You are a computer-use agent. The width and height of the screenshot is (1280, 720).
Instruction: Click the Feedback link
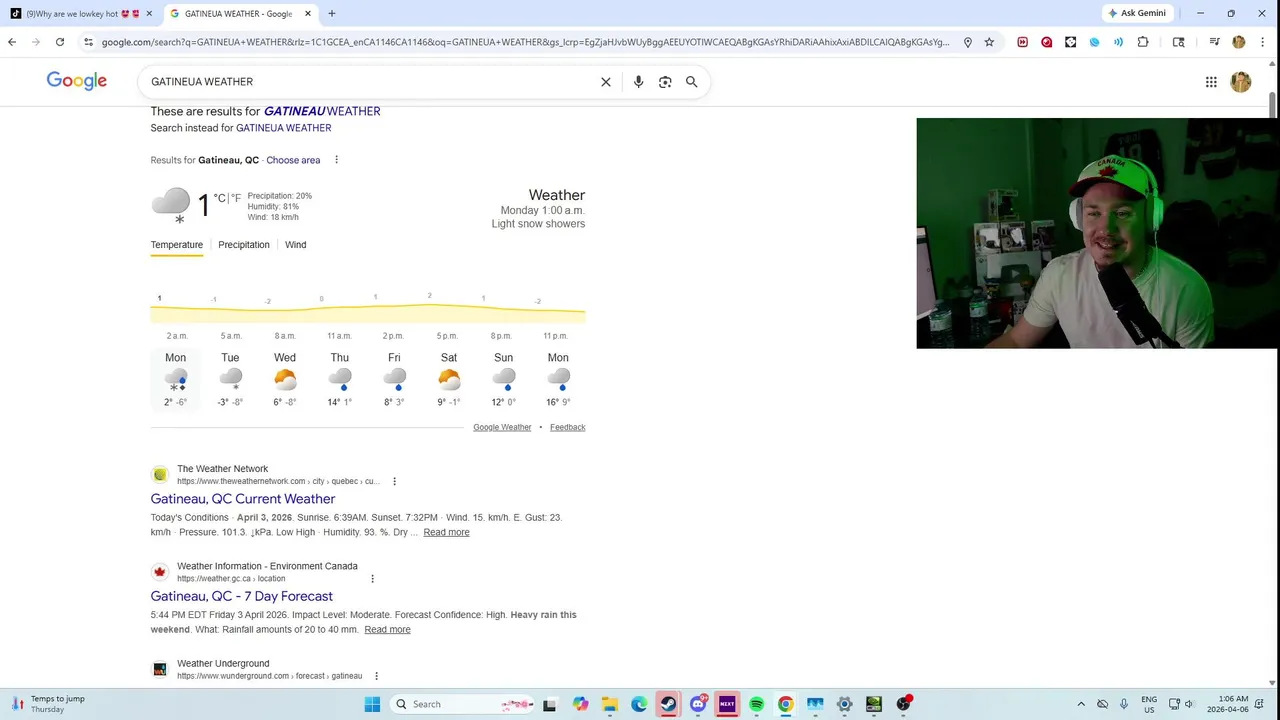click(567, 427)
